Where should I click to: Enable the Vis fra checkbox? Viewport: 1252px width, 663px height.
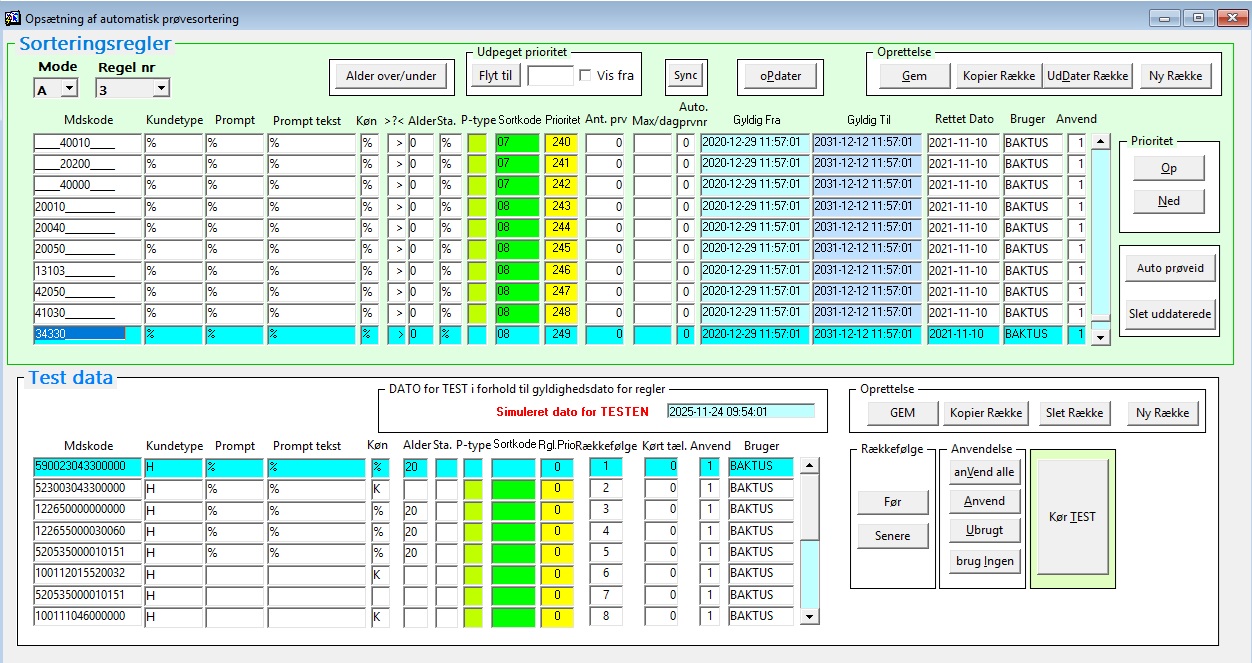(585, 76)
